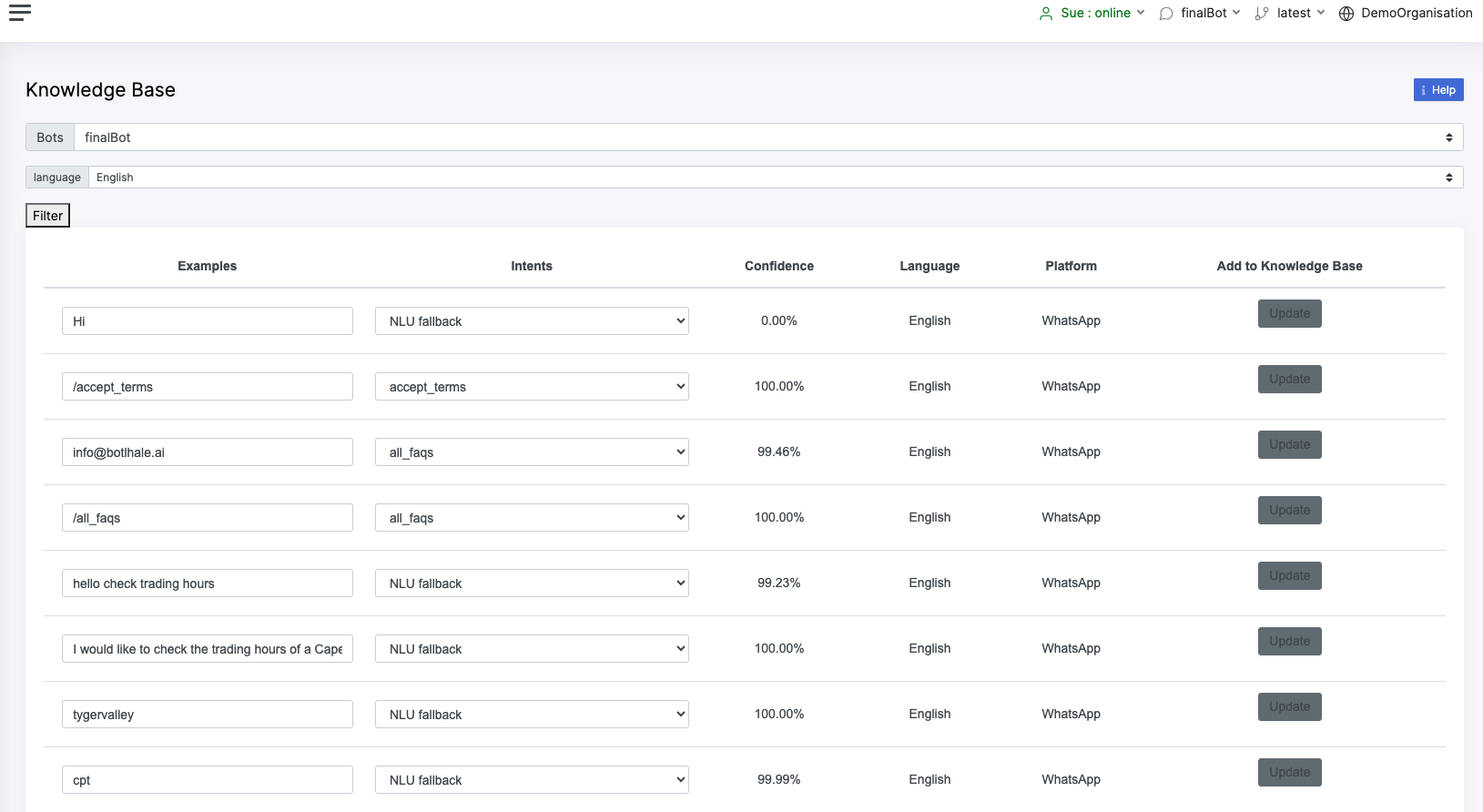Click the Add to Knowledge Base header

click(1289, 266)
